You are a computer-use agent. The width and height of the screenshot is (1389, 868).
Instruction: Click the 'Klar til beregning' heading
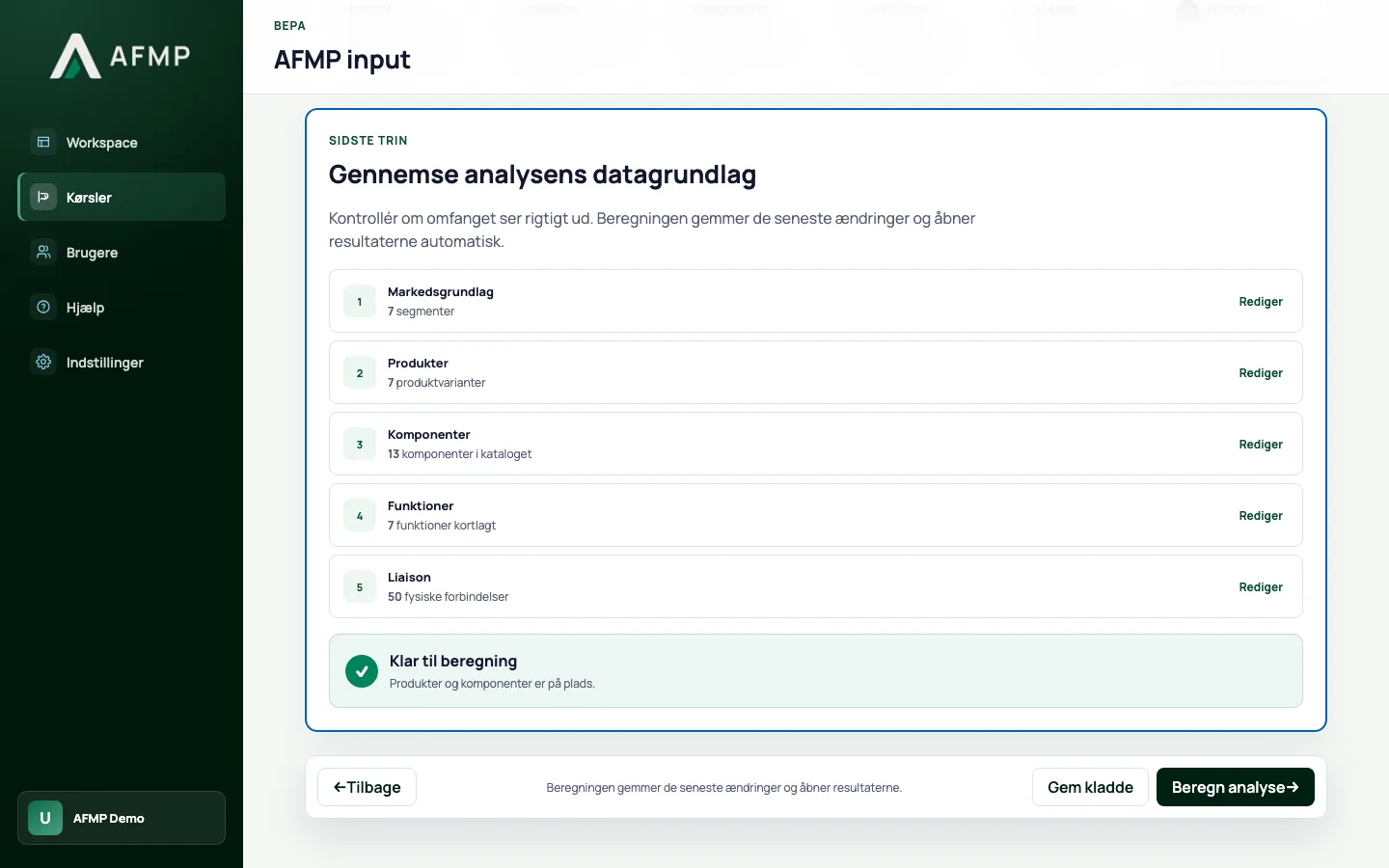pyautogui.click(x=453, y=661)
